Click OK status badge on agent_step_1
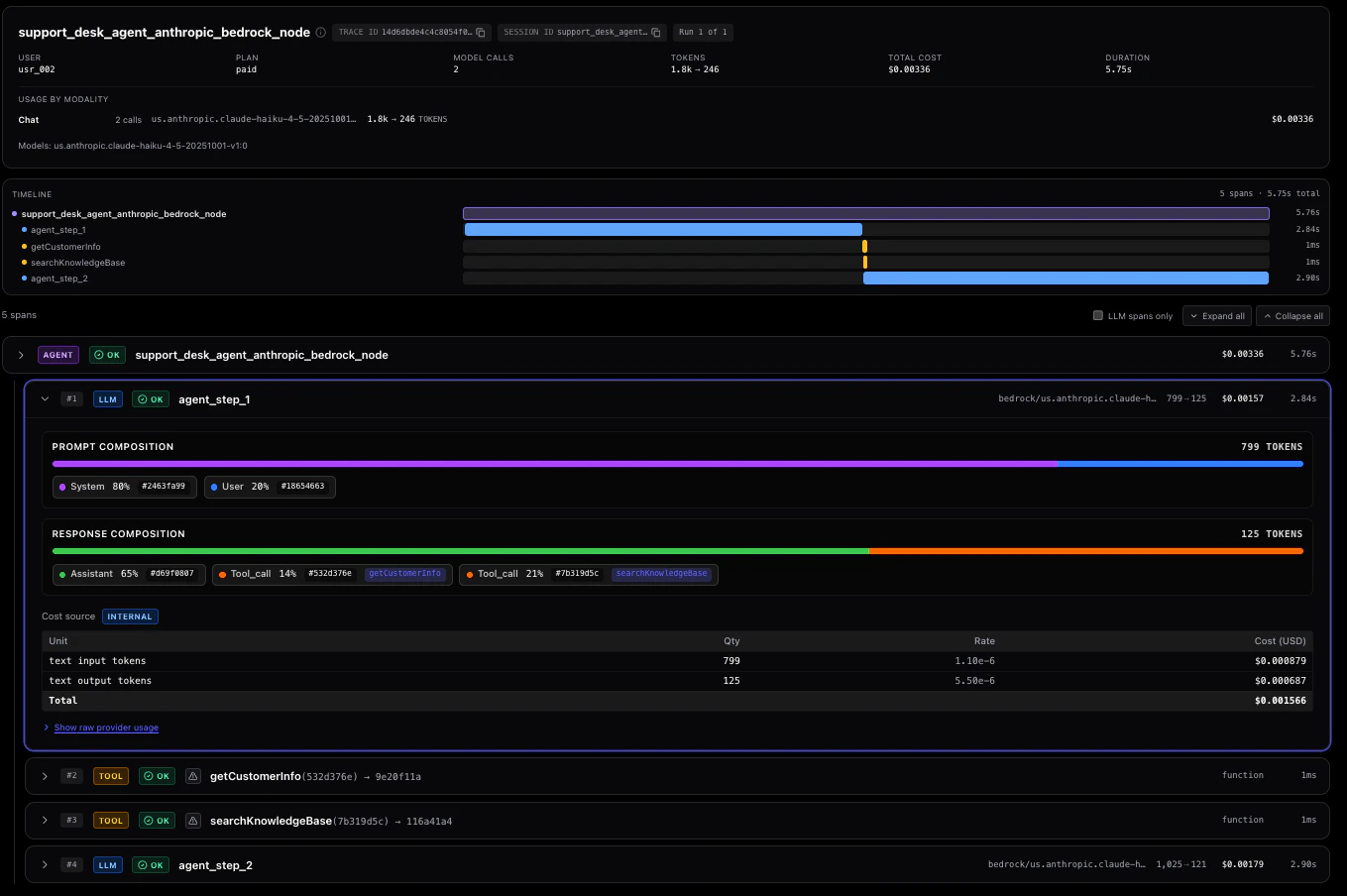1347x896 pixels. [x=151, y=399]
